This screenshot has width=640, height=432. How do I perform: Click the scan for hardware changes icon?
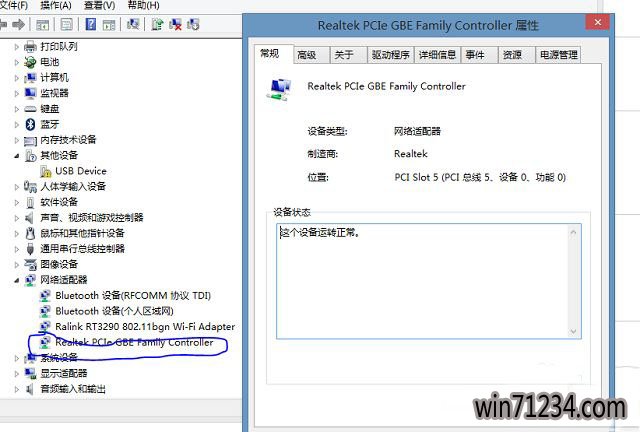point(133,24)
